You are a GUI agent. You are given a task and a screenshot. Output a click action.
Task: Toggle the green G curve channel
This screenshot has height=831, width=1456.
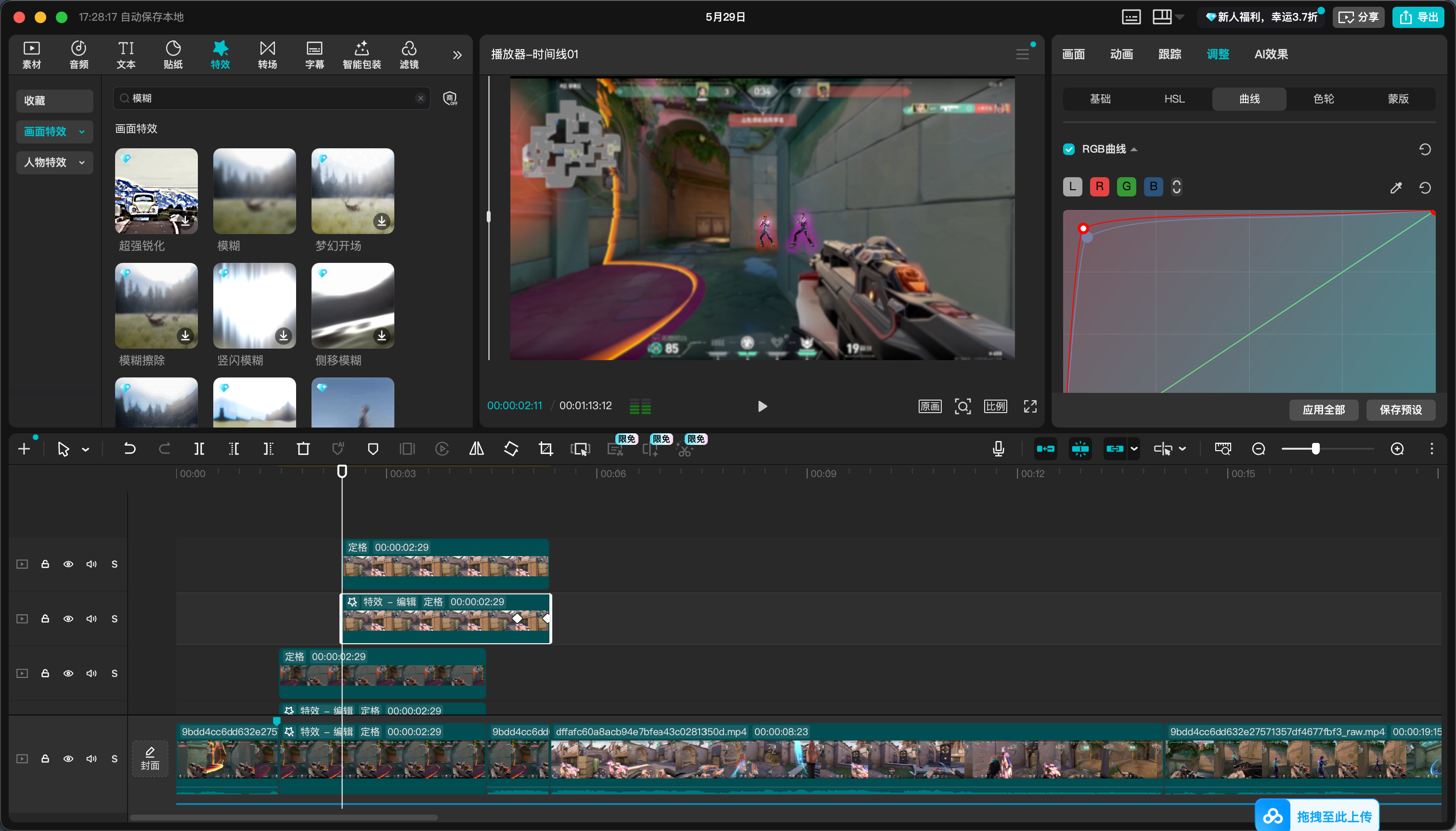click(1126, 187)
